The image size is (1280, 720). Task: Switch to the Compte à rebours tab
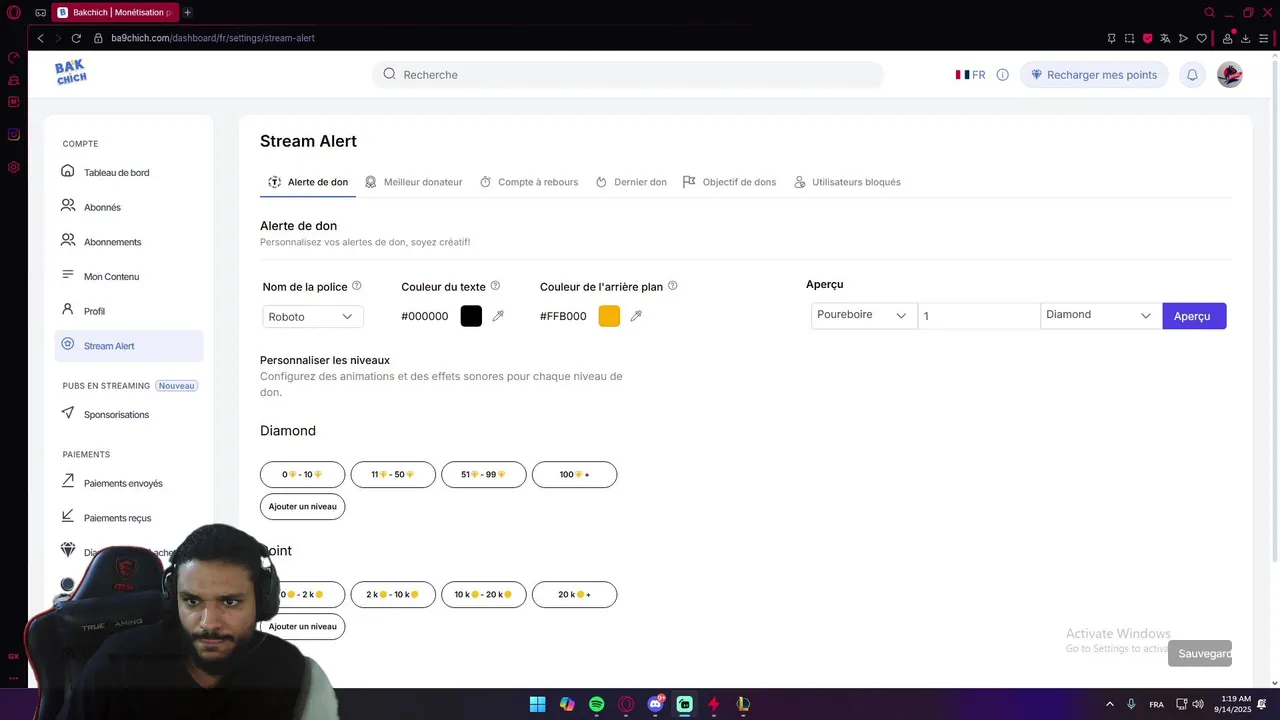pyautogui.click(x=529, y=182)
